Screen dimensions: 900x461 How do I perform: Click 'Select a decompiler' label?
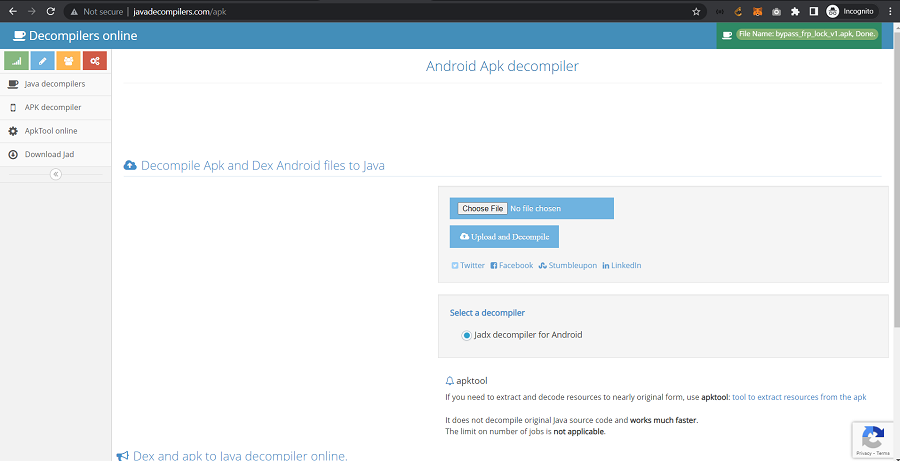(x=487, y=313)
